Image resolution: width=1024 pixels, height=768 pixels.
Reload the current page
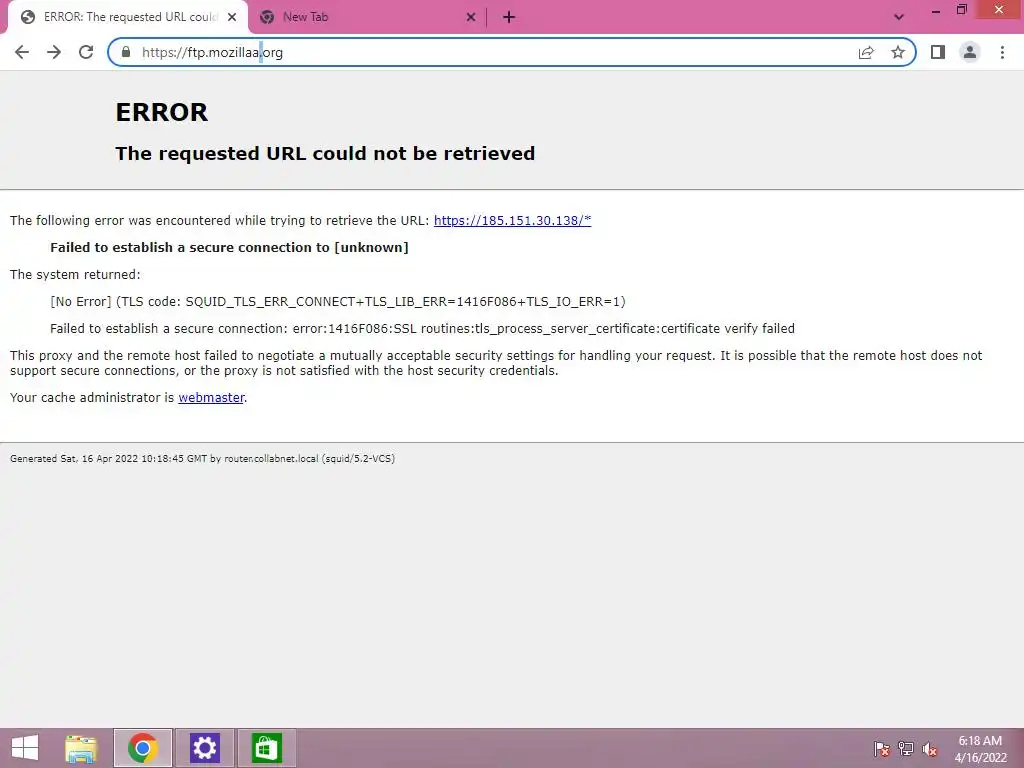86,52
